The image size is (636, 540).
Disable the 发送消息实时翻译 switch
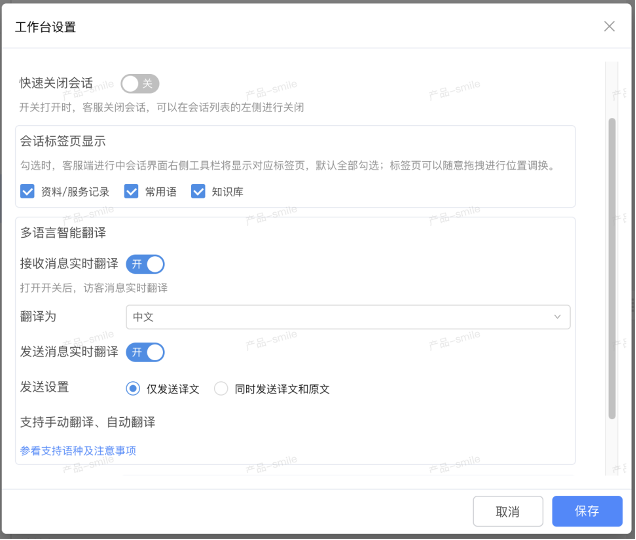pos(145,352)
